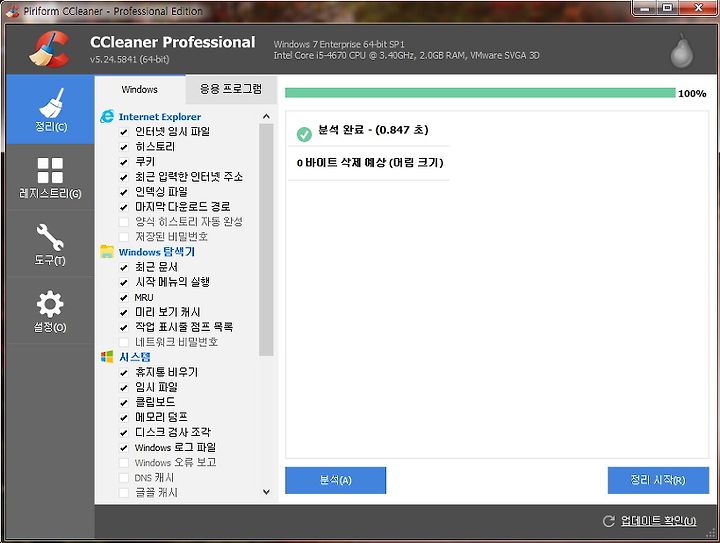The height and width of the screenshot is (543, 720).
Task: Enable 네트워크 비밀번호 checkbox
Action: point(124,342)
